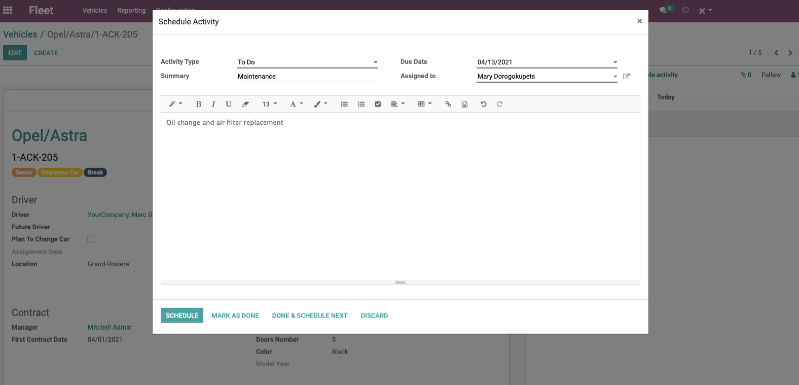Click the Fleet app title
This screenshot has height=385, width=799.
(41, 10)
